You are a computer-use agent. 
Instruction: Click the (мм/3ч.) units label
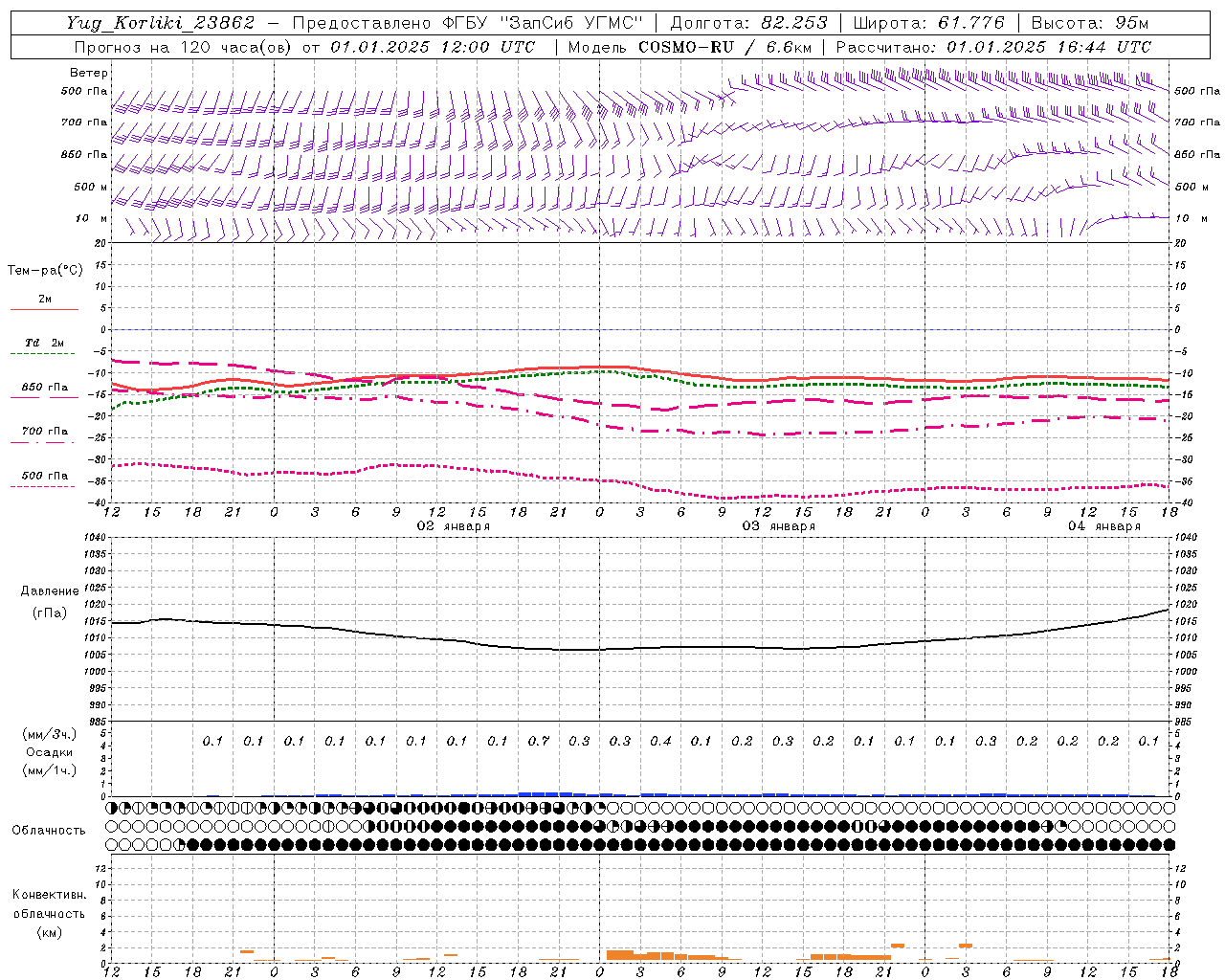(x=50, y=734)
